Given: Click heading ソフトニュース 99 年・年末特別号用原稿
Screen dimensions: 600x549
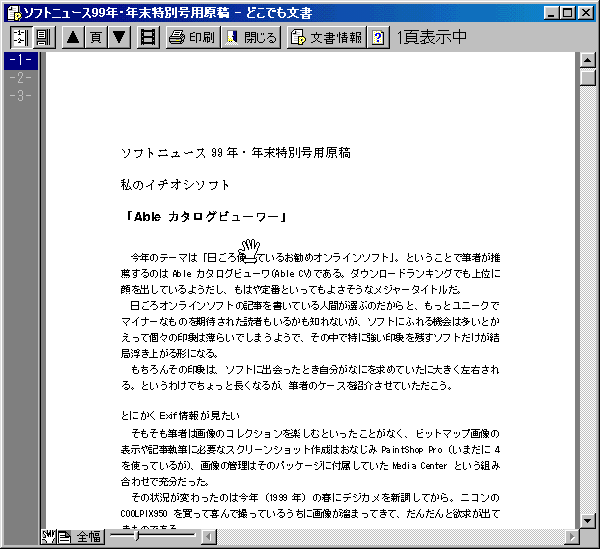Looking at the screenshot, I should [x=236, y=153].
